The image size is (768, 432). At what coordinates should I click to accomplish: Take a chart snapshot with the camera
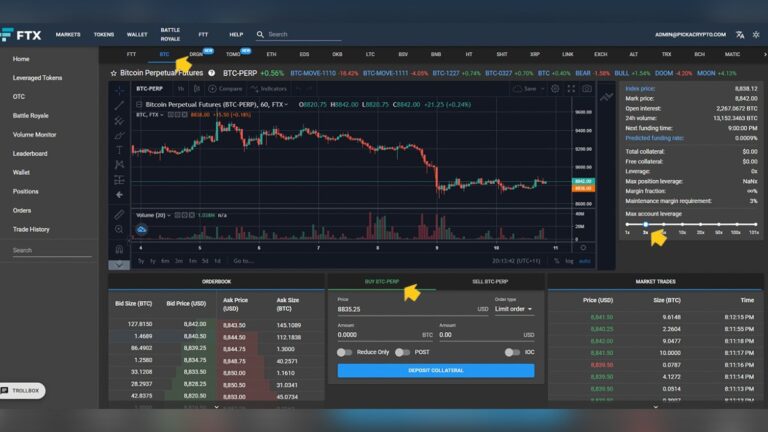587,89
